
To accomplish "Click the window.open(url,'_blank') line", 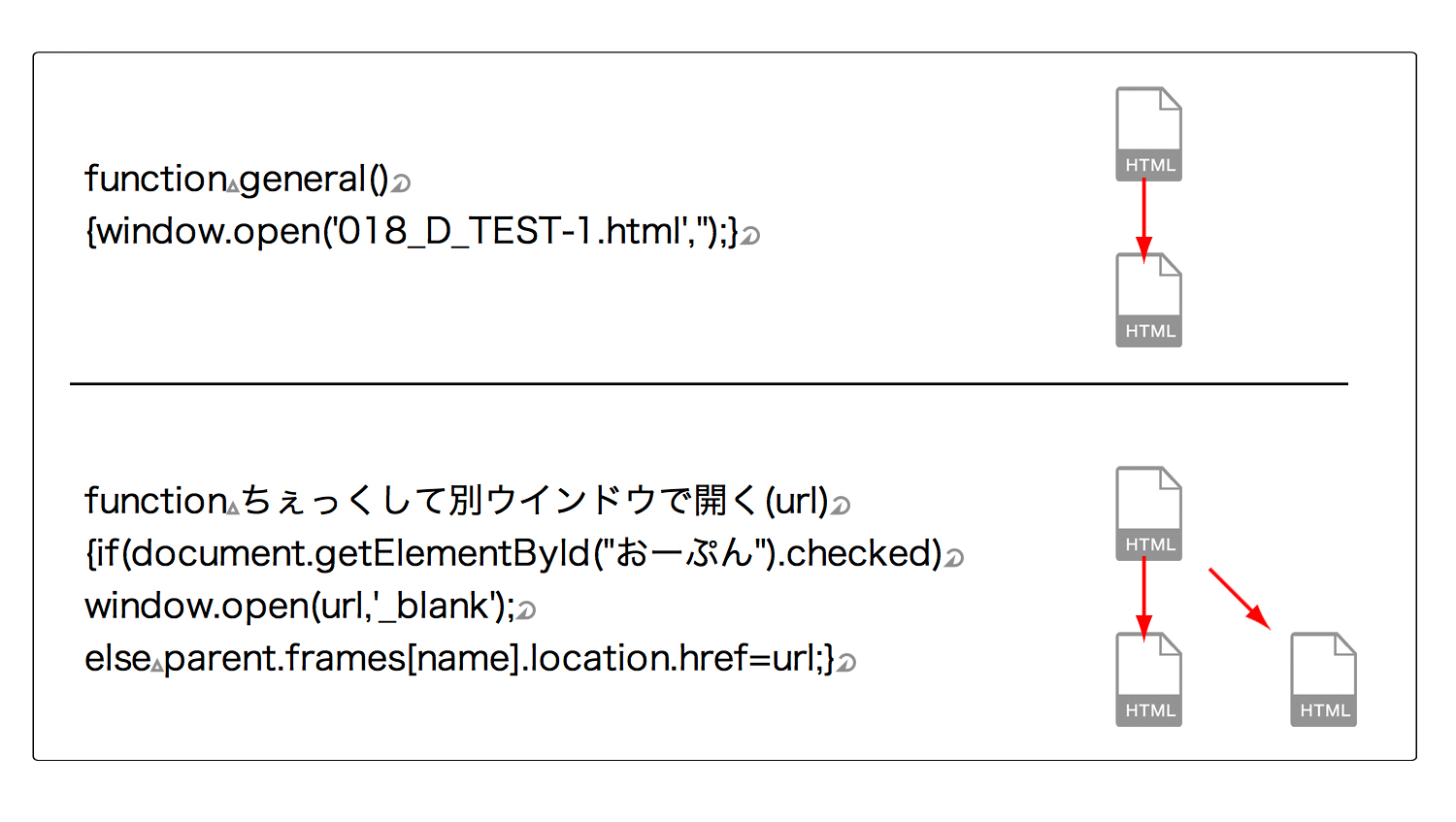I will coord(300,607).
